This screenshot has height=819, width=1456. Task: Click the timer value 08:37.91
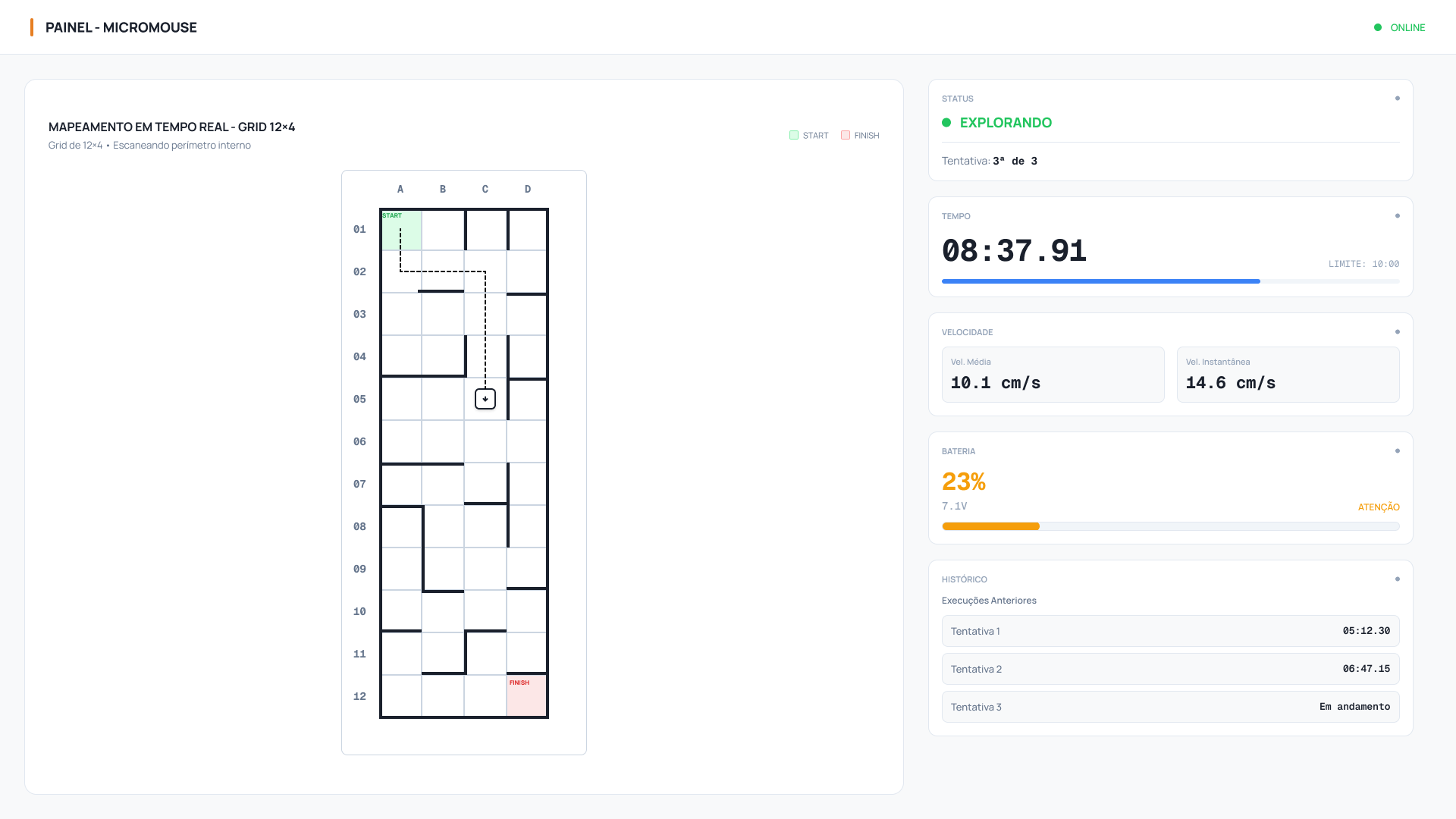click(x=1015, y=251)
